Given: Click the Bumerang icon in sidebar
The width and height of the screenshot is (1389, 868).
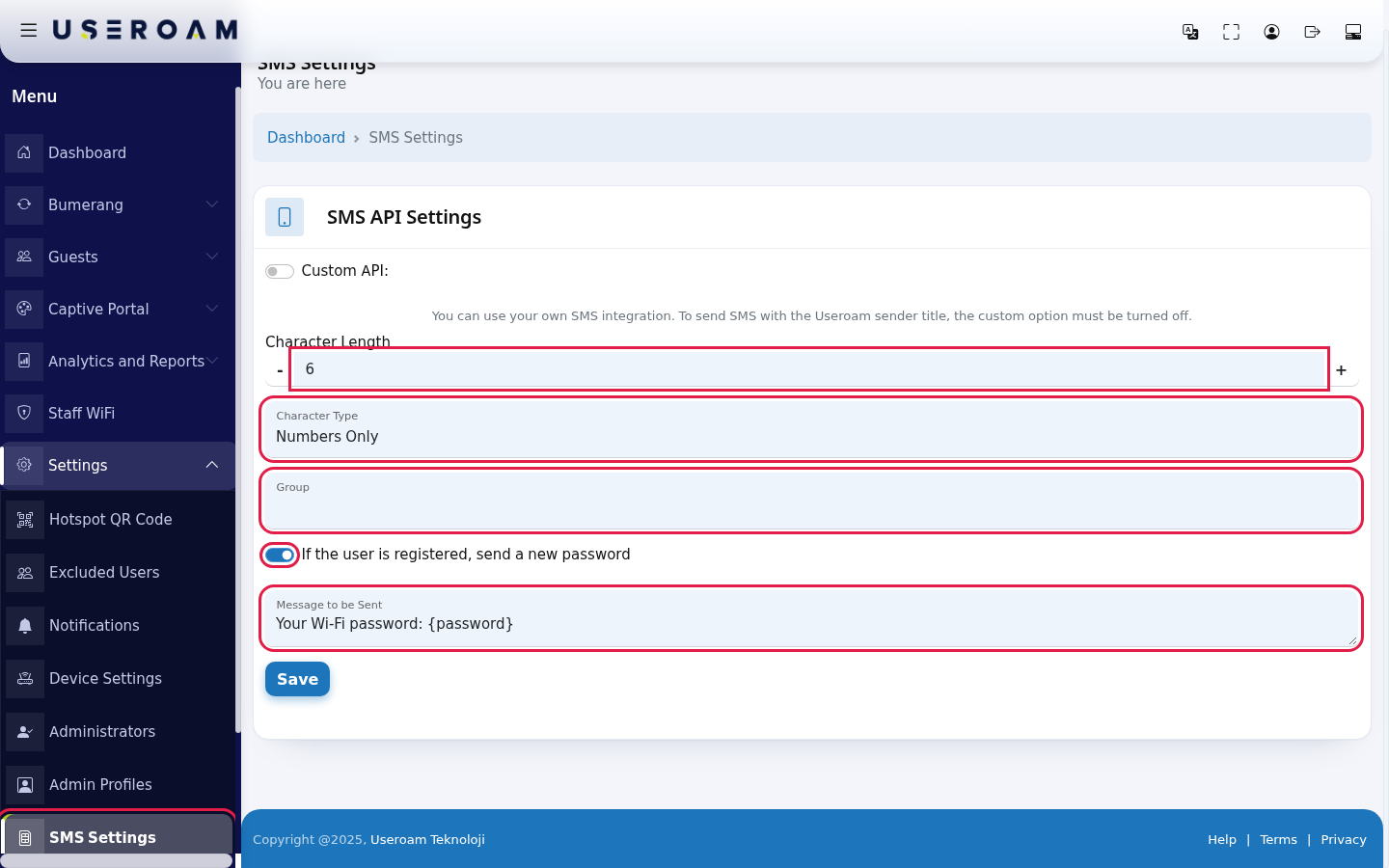Looking at the screenshot, I should [x=24, y=204].
